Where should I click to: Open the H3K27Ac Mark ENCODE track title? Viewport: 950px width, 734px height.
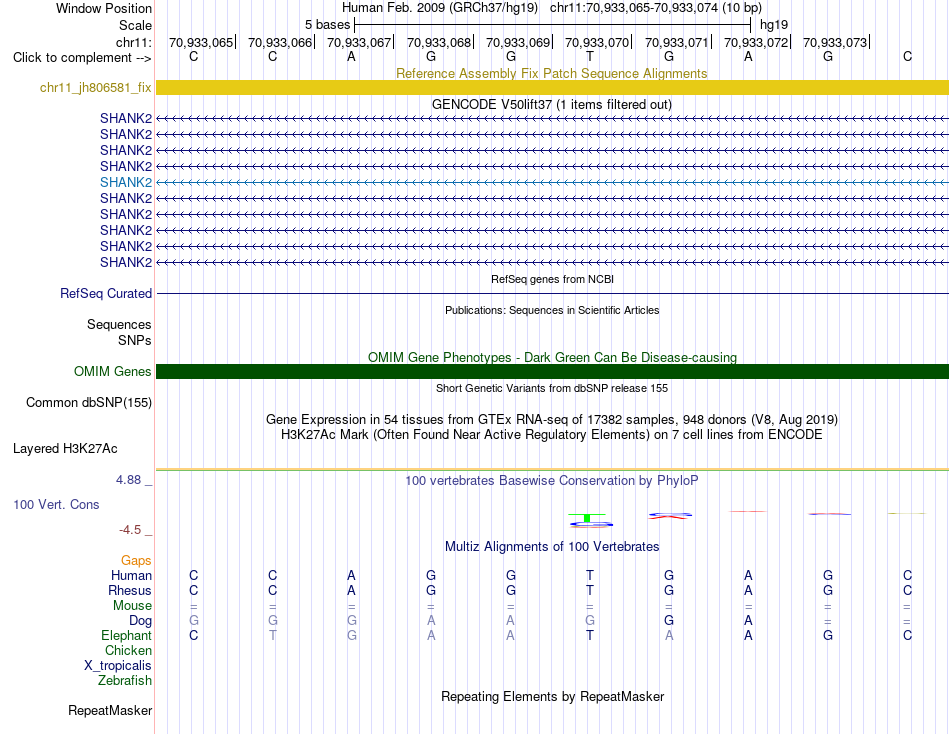tap(551, 435)
